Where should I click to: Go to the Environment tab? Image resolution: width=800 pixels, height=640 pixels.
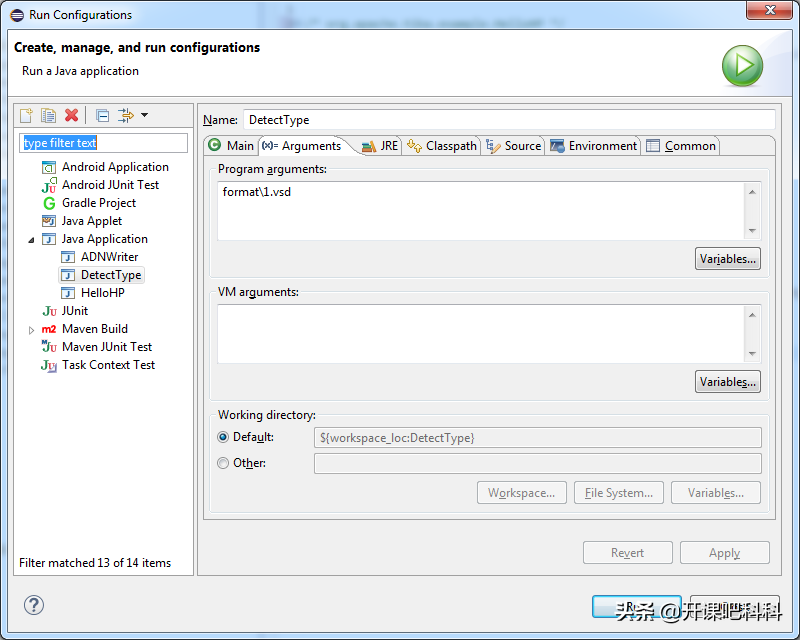coord(593,146)
